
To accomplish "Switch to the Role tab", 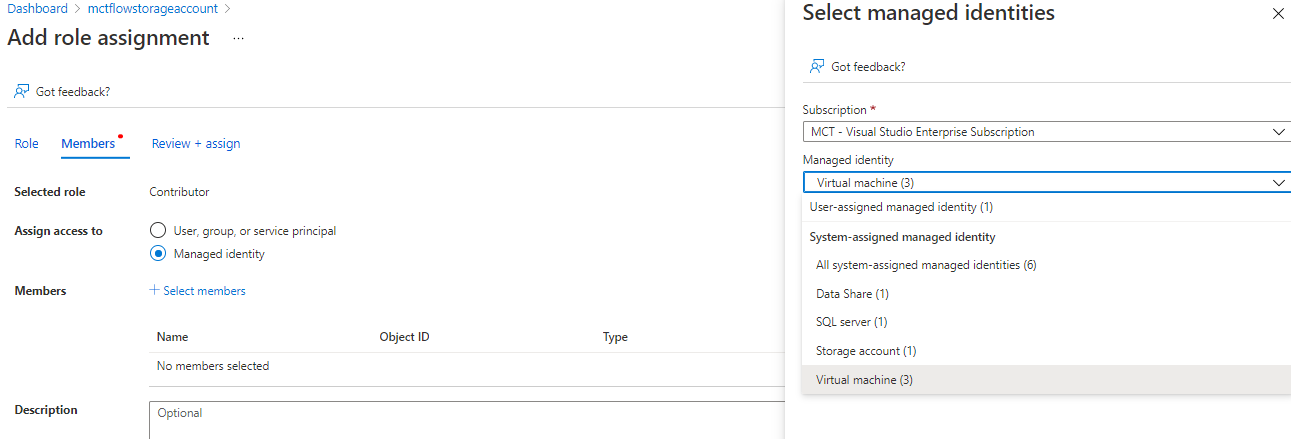I will click(26, 144).
